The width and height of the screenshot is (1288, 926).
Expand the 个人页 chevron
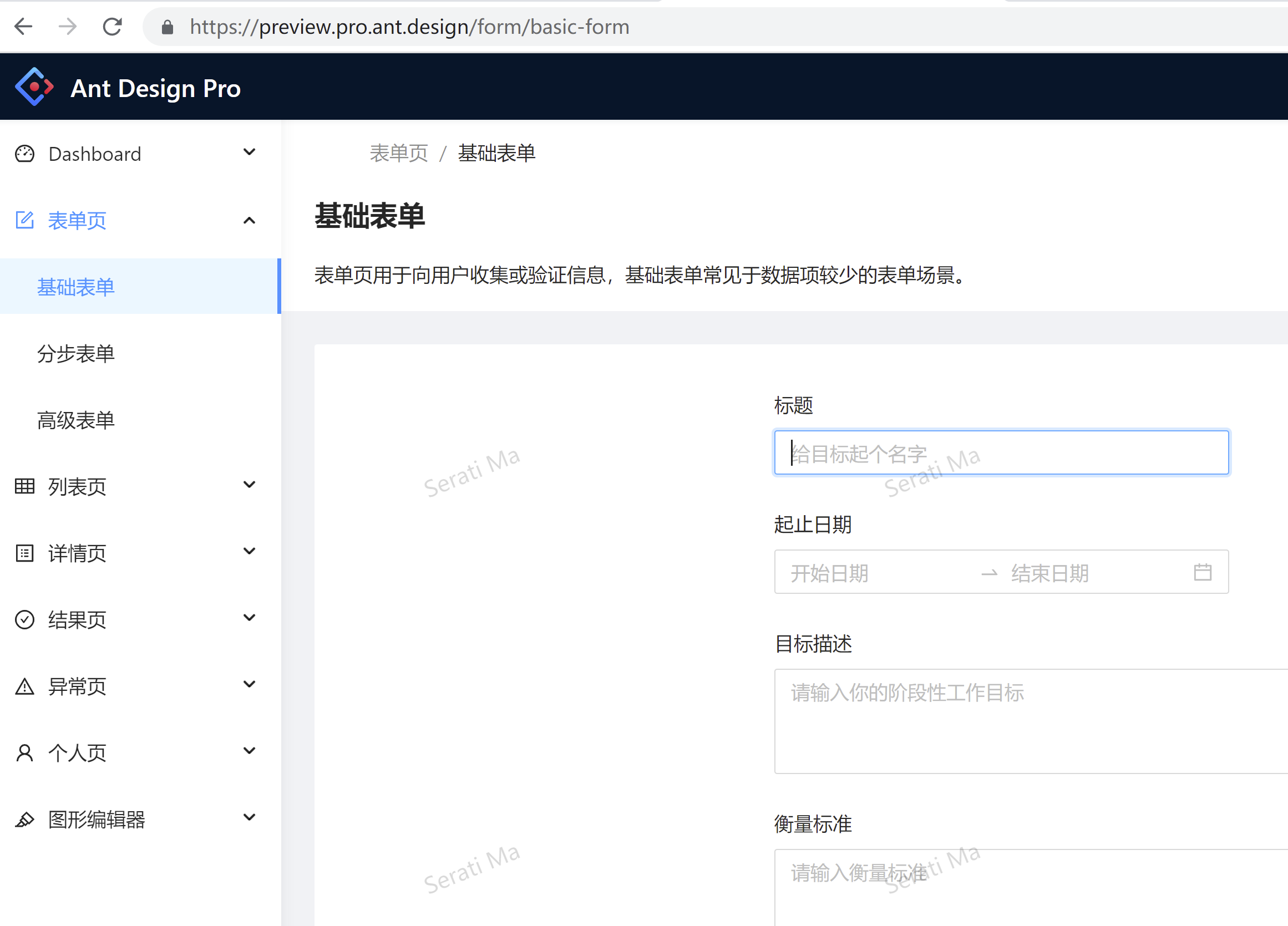click(x=249, y=751)
